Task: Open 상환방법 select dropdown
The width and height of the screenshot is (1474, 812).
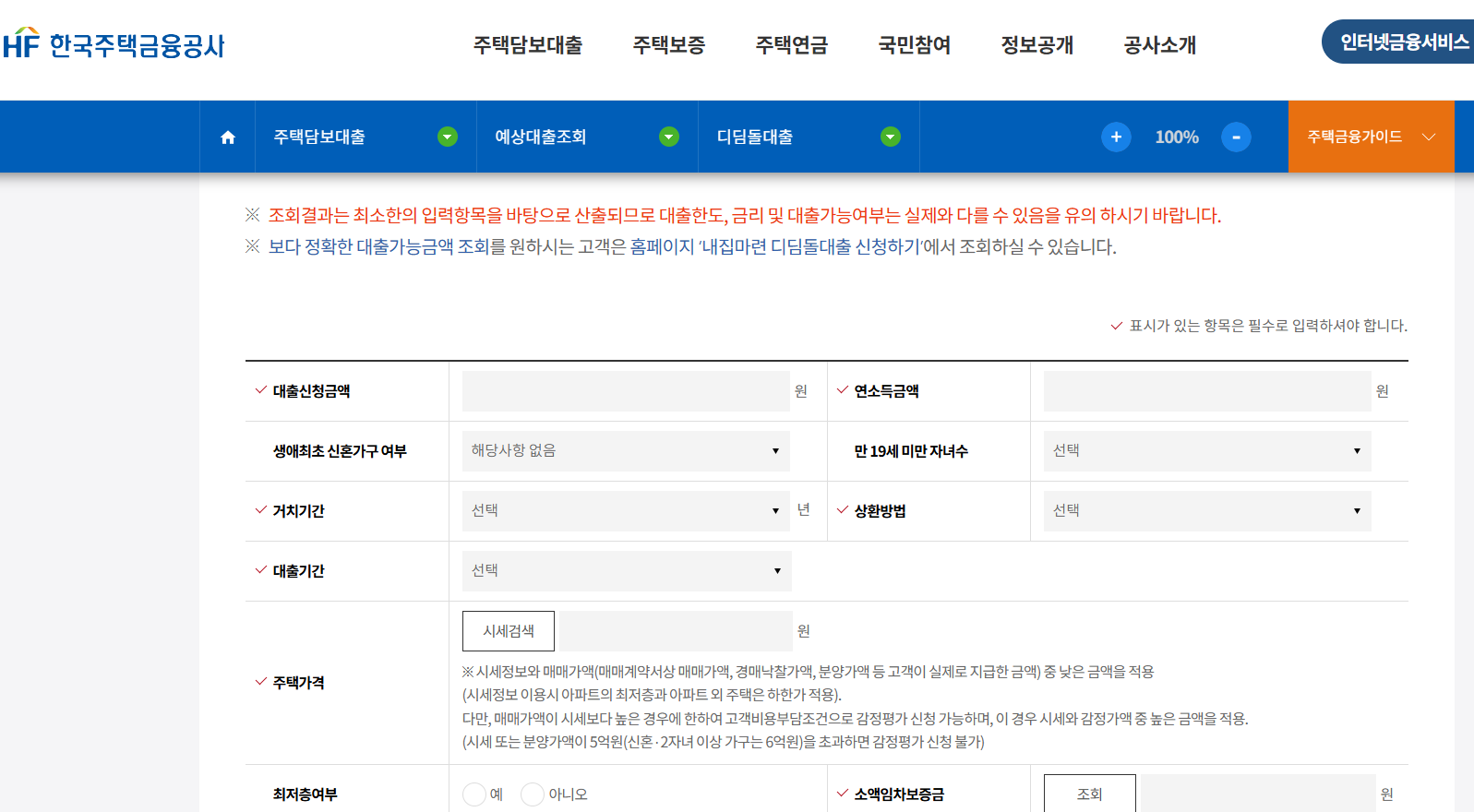Action: (1207, 511)
